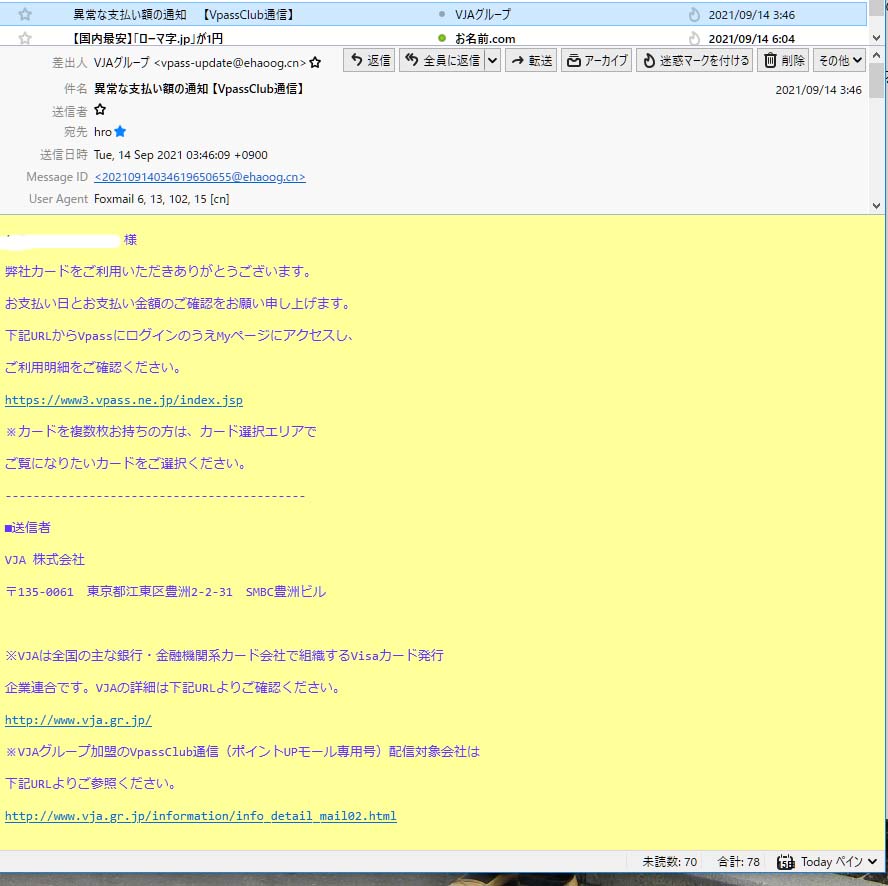Screen dimensions: 888x886
Task: Click the Forward (転送) toolbar icon
Action: coord(530,60)
